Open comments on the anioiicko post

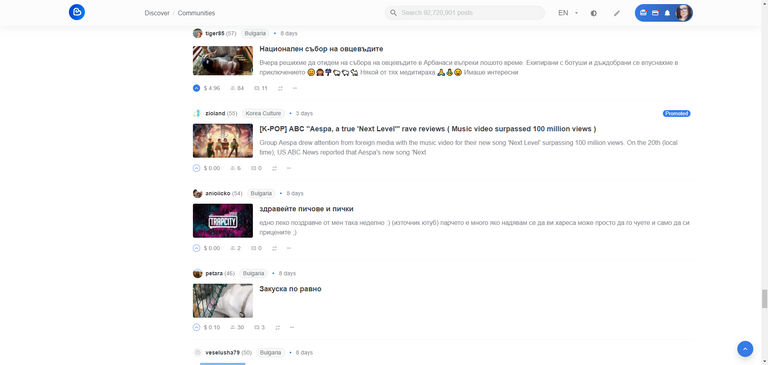tap(257, 248)
